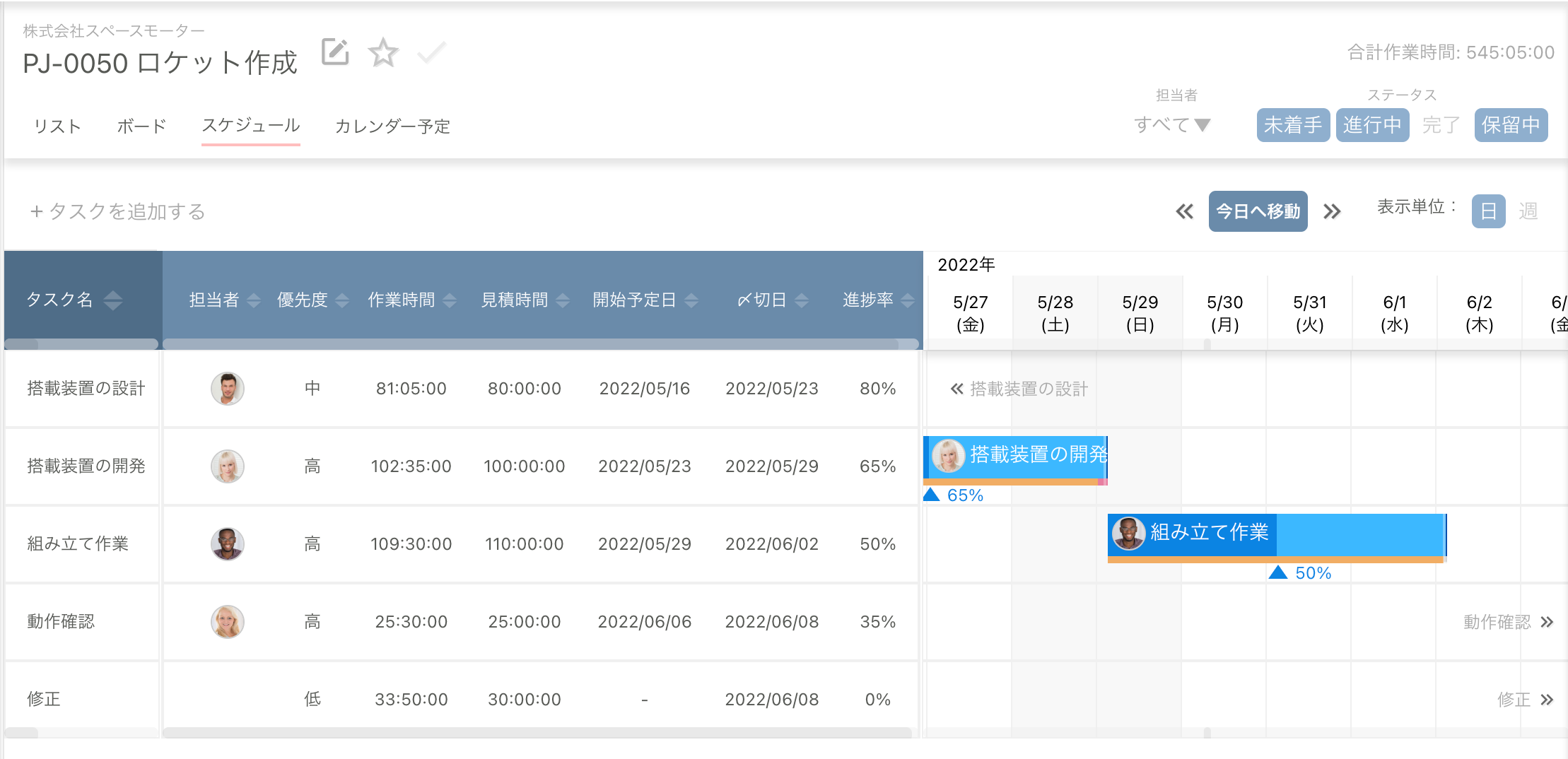The width and height of the screenshot is (1568, 759).
Task: Toggle the 未着手 status filter
Action: [x=1292, y=125]
